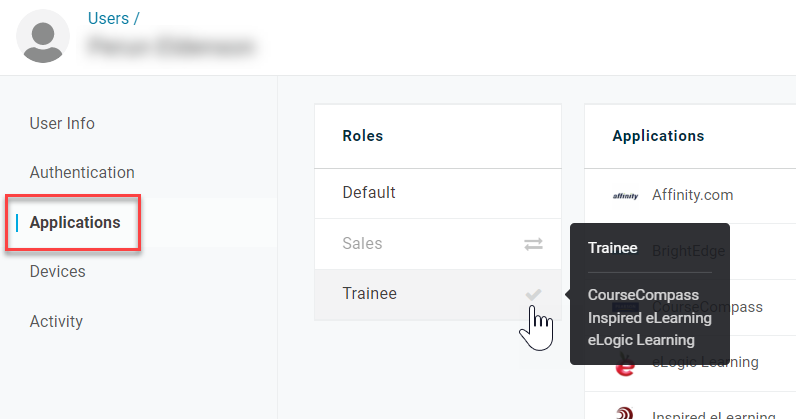796x419 pixels.
Task: Select the Trainee role row
Action: (x=438, y=295)
